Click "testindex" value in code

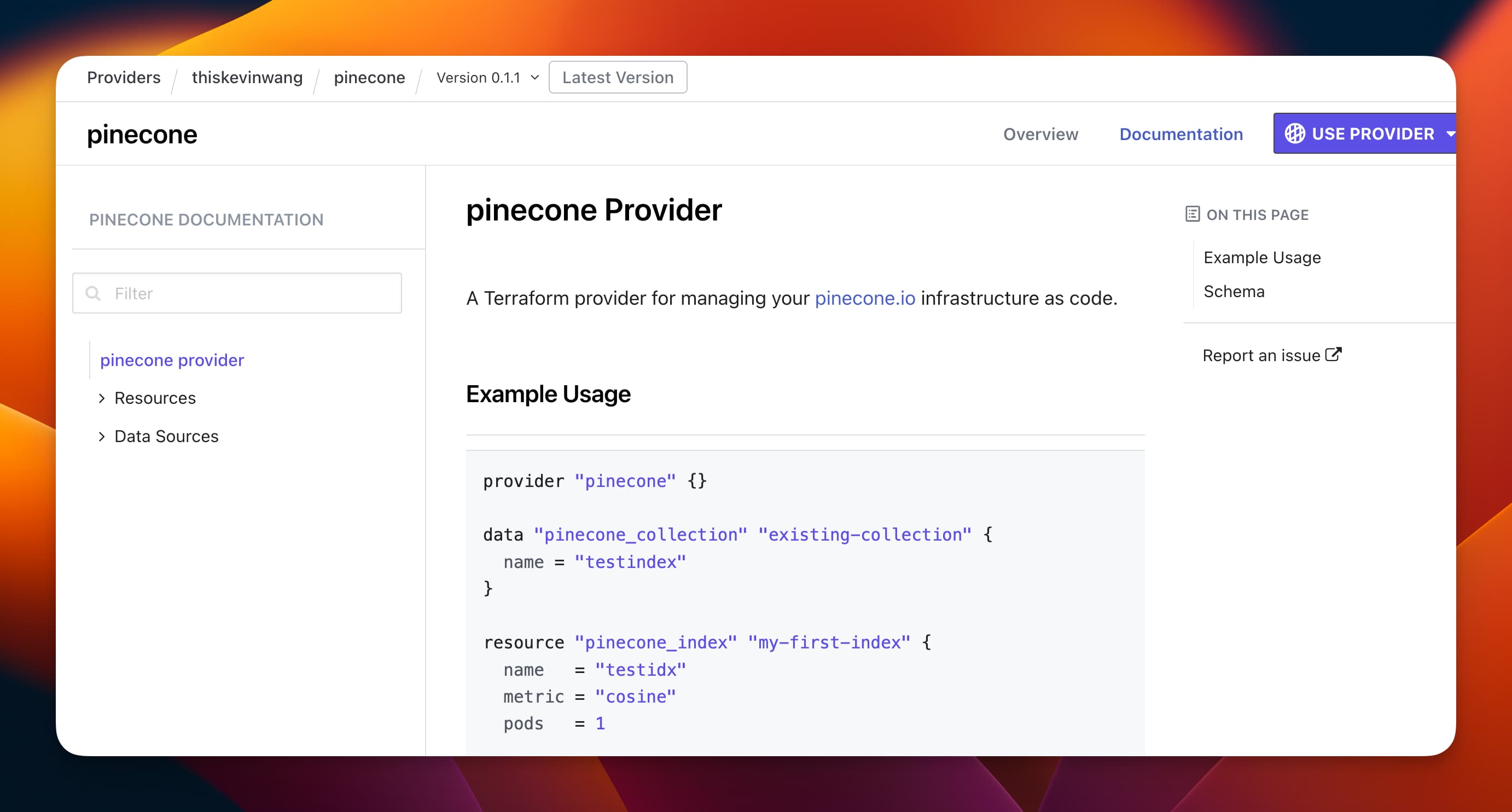pyautogui.click(x=630, y=562)
